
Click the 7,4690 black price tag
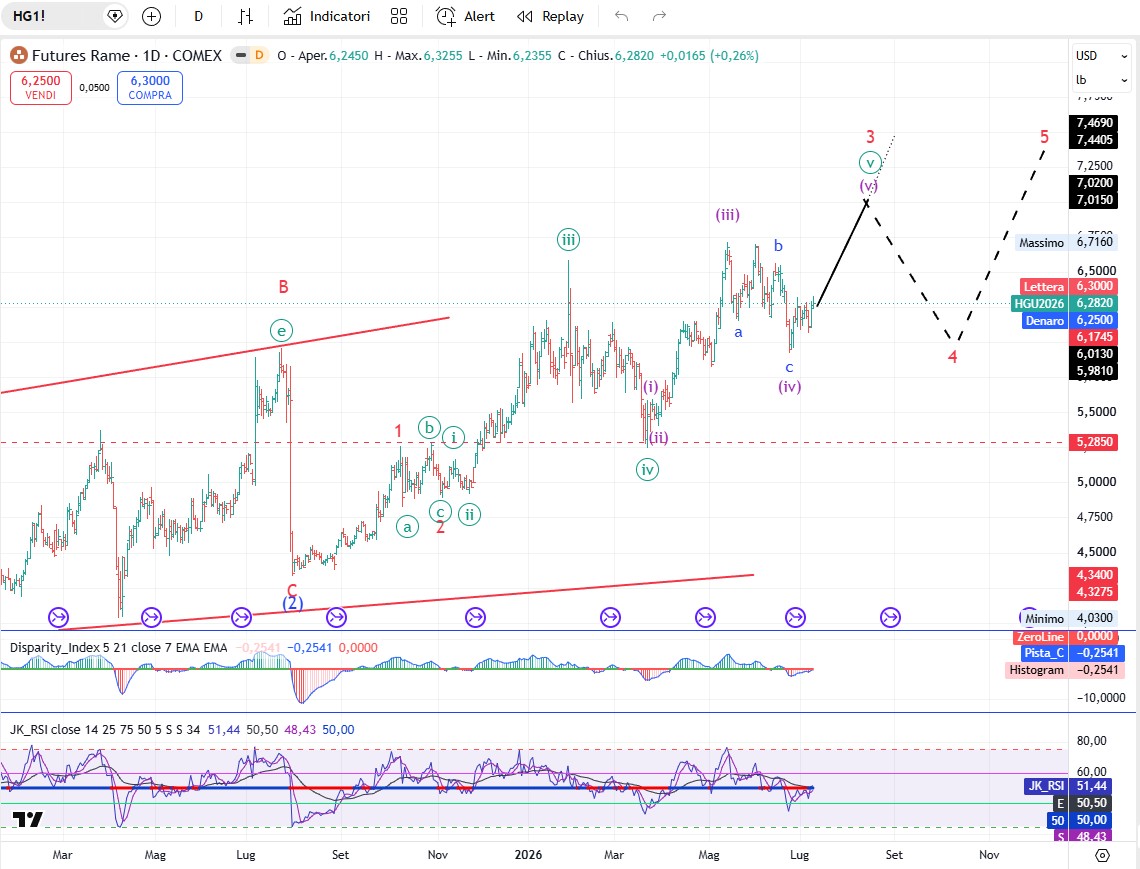[x=1093, y=122]
